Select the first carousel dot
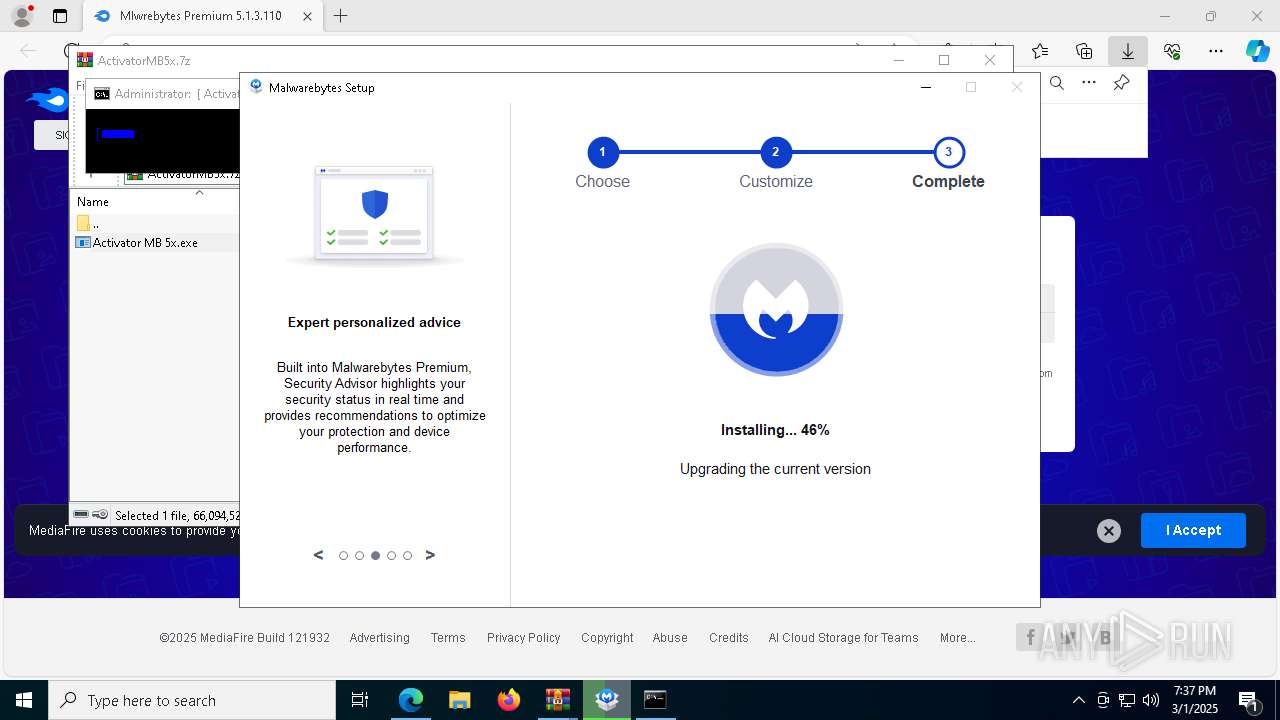 pyautogui.click(x=343, y=556)
